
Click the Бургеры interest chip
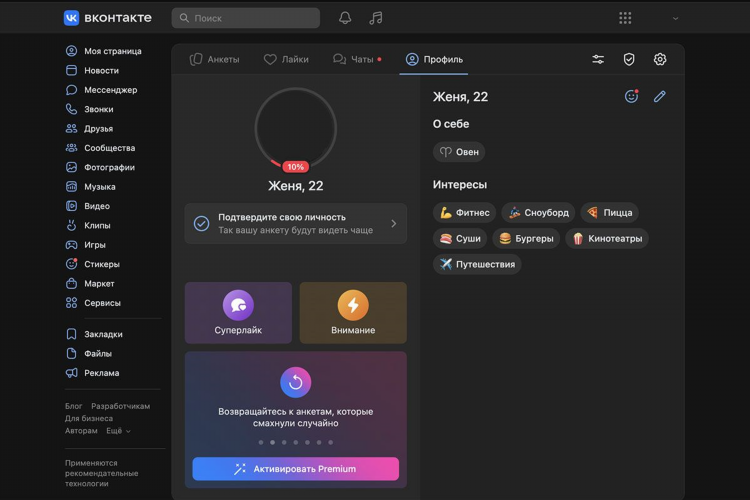(x=526, y=238)
